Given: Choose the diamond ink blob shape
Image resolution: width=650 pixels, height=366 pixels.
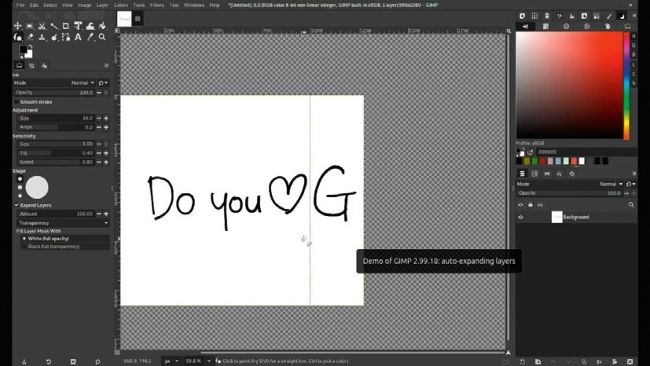Looking at the screenshot, I should [x=19, y=196].
